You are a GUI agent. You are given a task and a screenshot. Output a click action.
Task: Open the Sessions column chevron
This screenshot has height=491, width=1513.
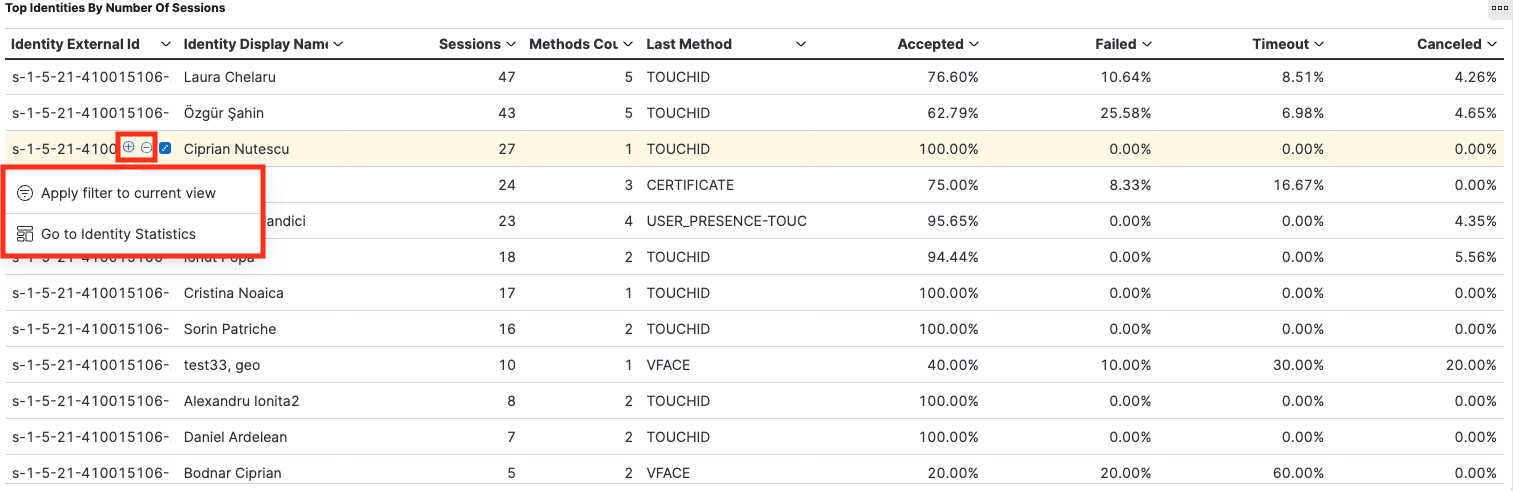click(x=511, y=44)
